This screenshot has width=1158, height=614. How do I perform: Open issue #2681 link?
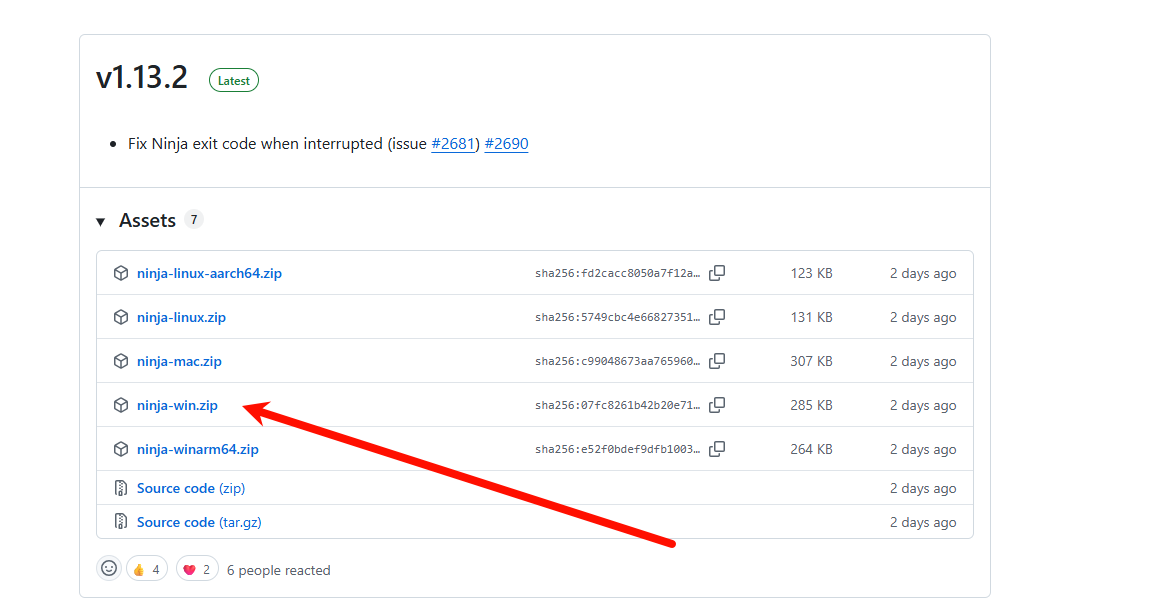(x=453, y=143)
